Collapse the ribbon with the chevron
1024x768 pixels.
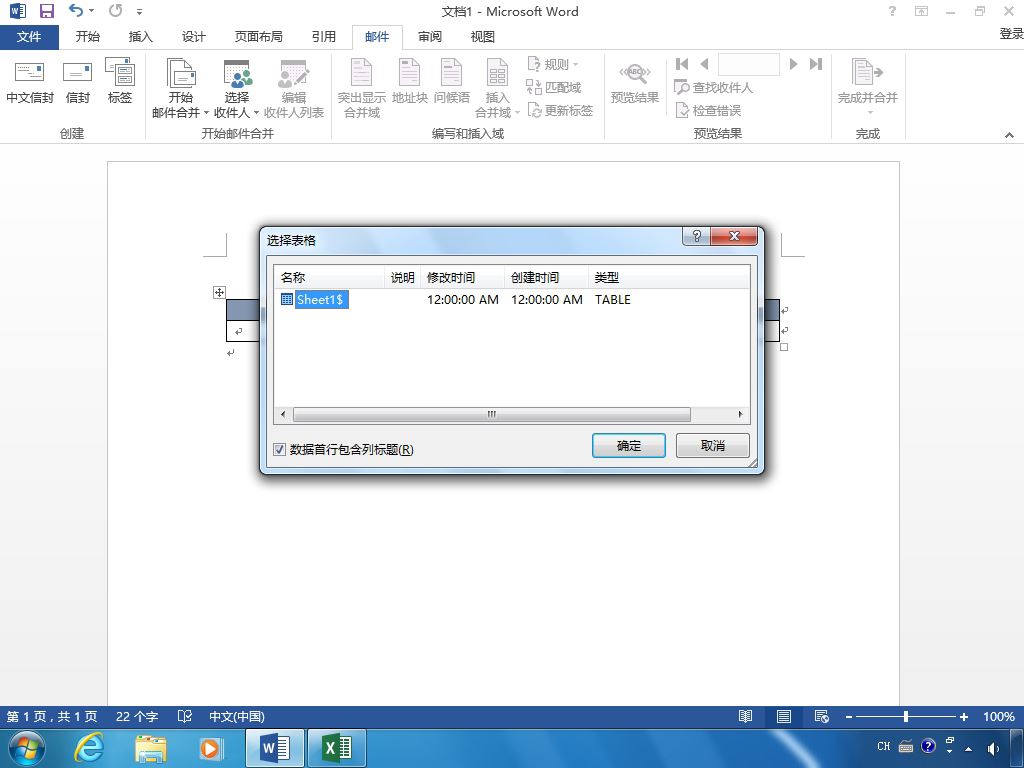point(1009,135)
